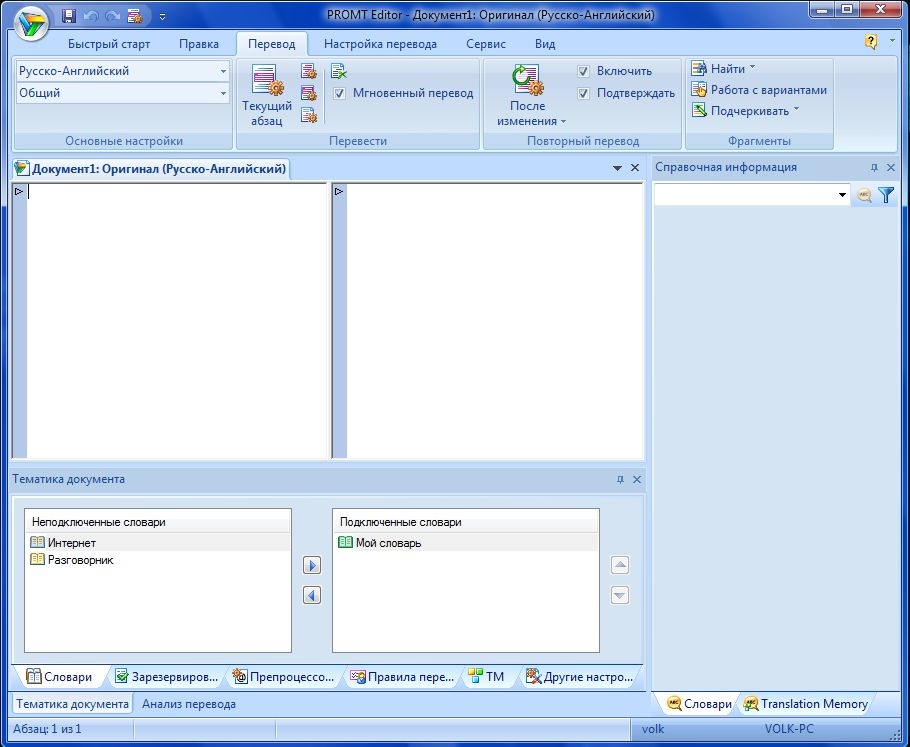Switch to the Анализ перевода tab
The height and width of the screenshot is (747, 910).
tap(189, 704)
